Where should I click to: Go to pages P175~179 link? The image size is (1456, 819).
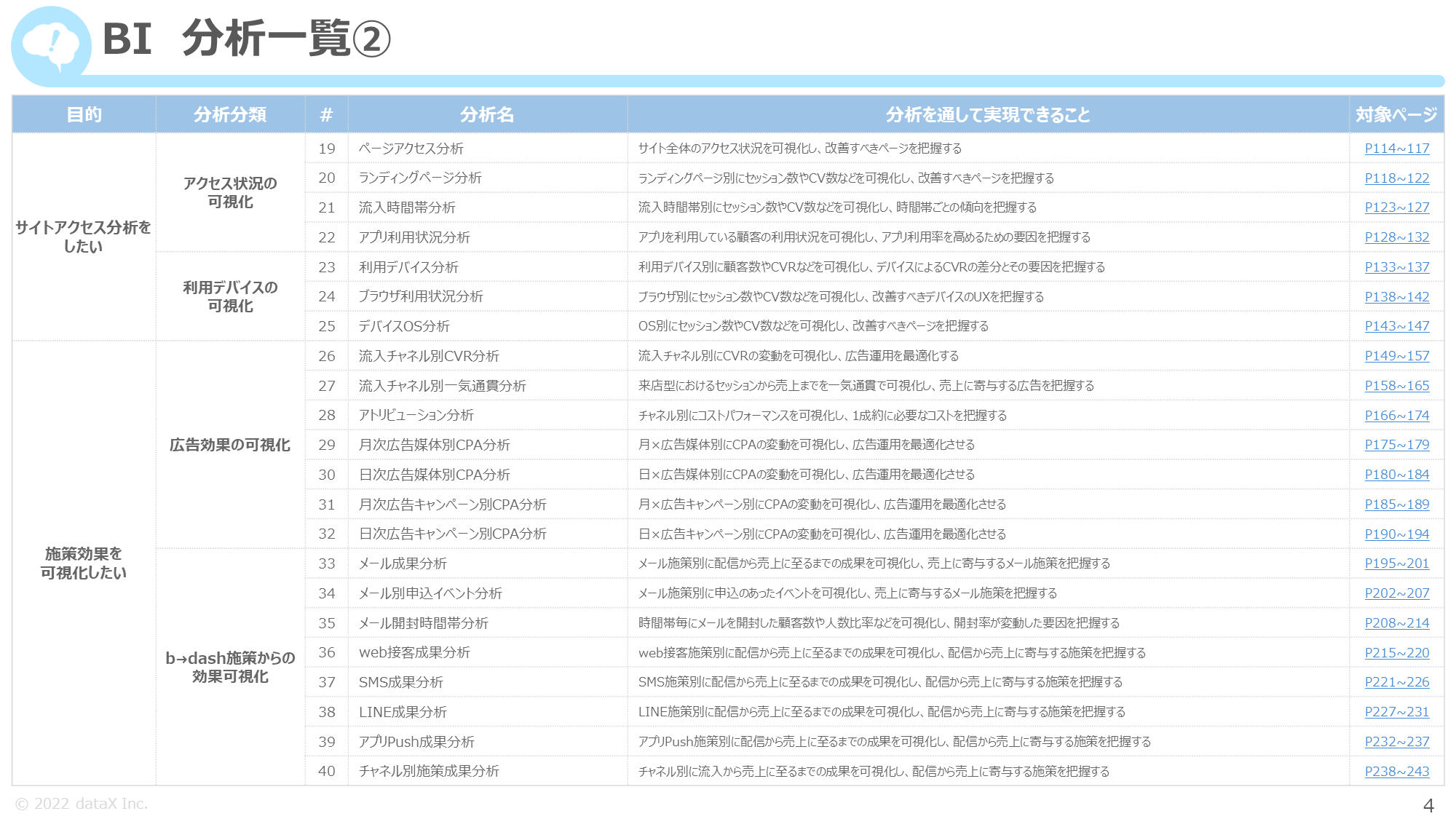[x=1396, y=445]
